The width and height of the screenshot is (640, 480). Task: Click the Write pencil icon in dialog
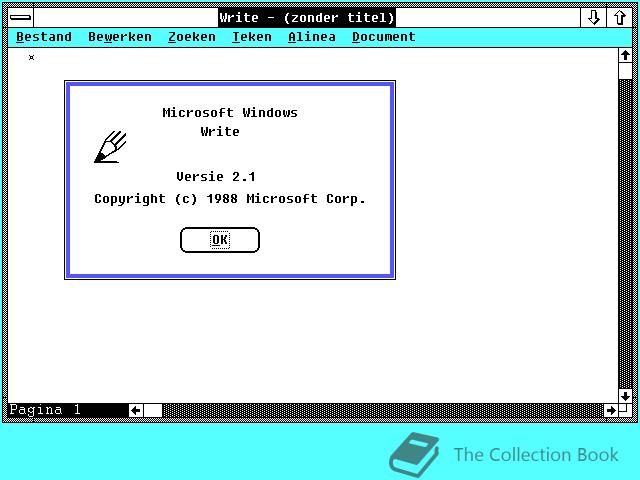(110, 147)
